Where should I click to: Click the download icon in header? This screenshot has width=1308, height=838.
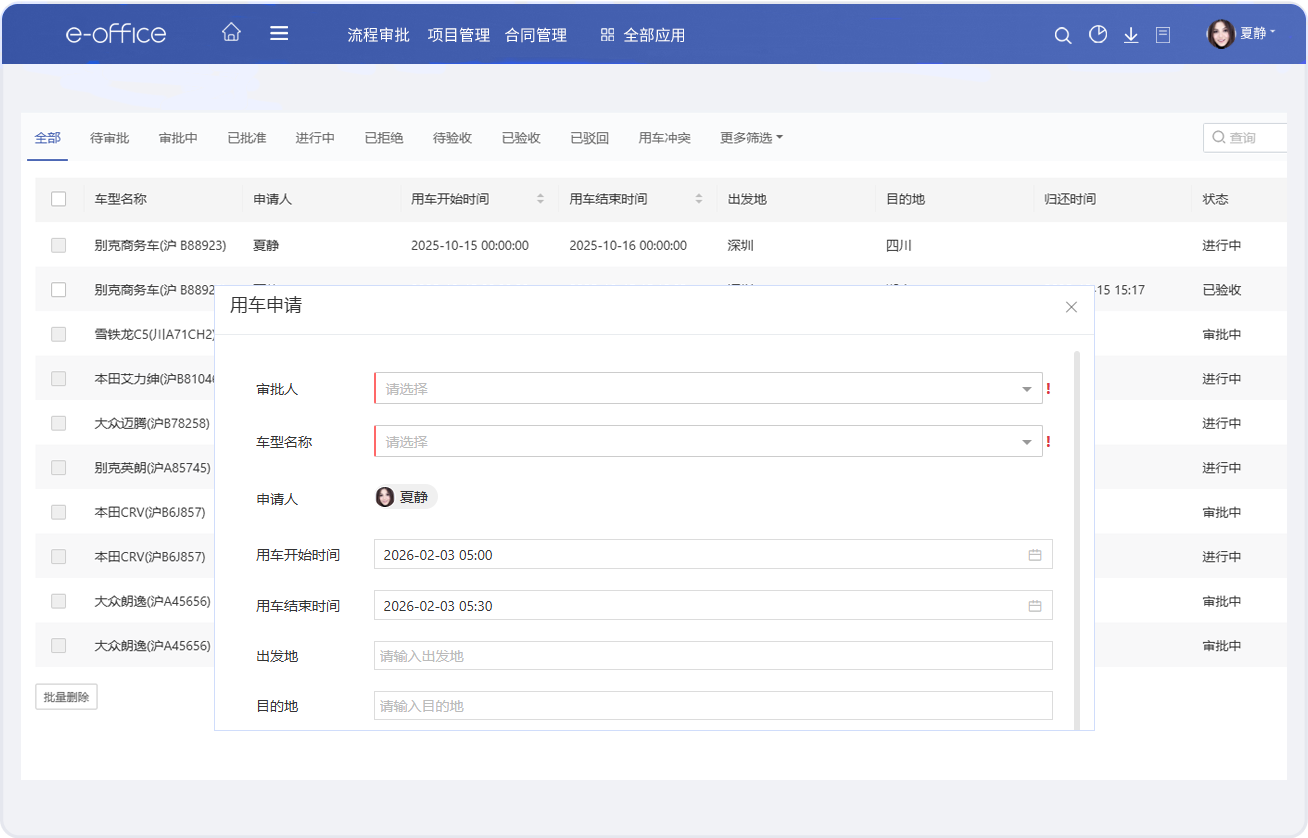click(x=1131, y=35)
